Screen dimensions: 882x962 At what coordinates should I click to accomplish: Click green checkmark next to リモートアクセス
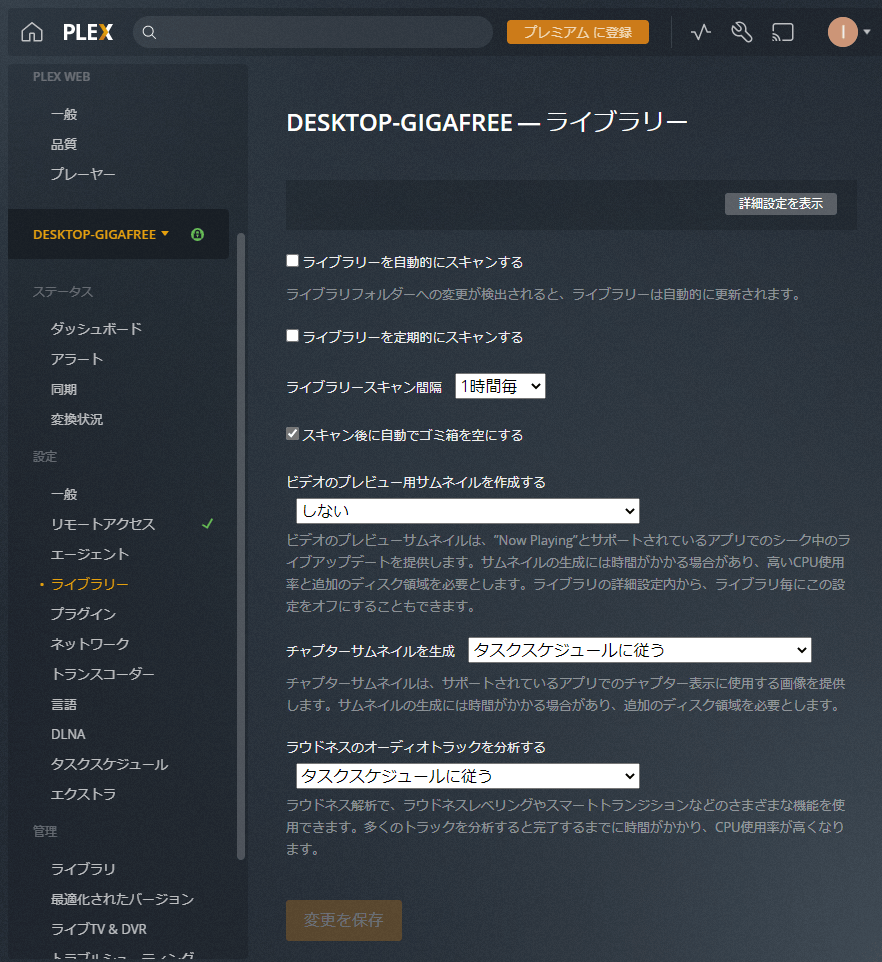point(208,524)
